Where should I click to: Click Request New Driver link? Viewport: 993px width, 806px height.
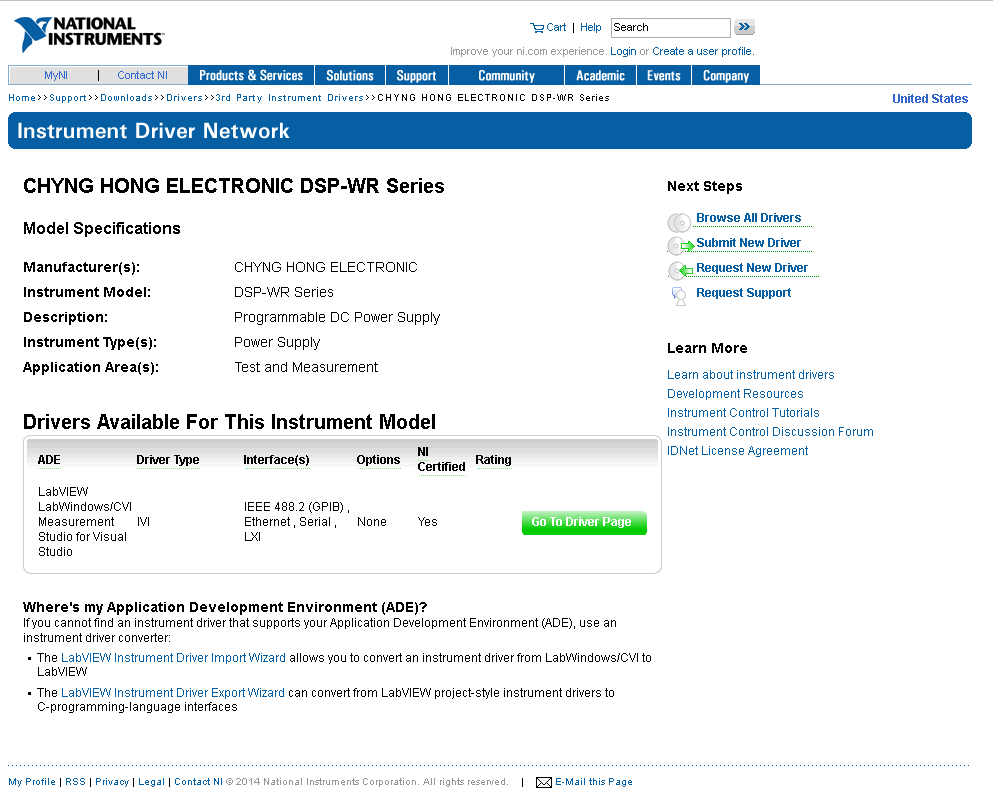[x=752, y=268]
